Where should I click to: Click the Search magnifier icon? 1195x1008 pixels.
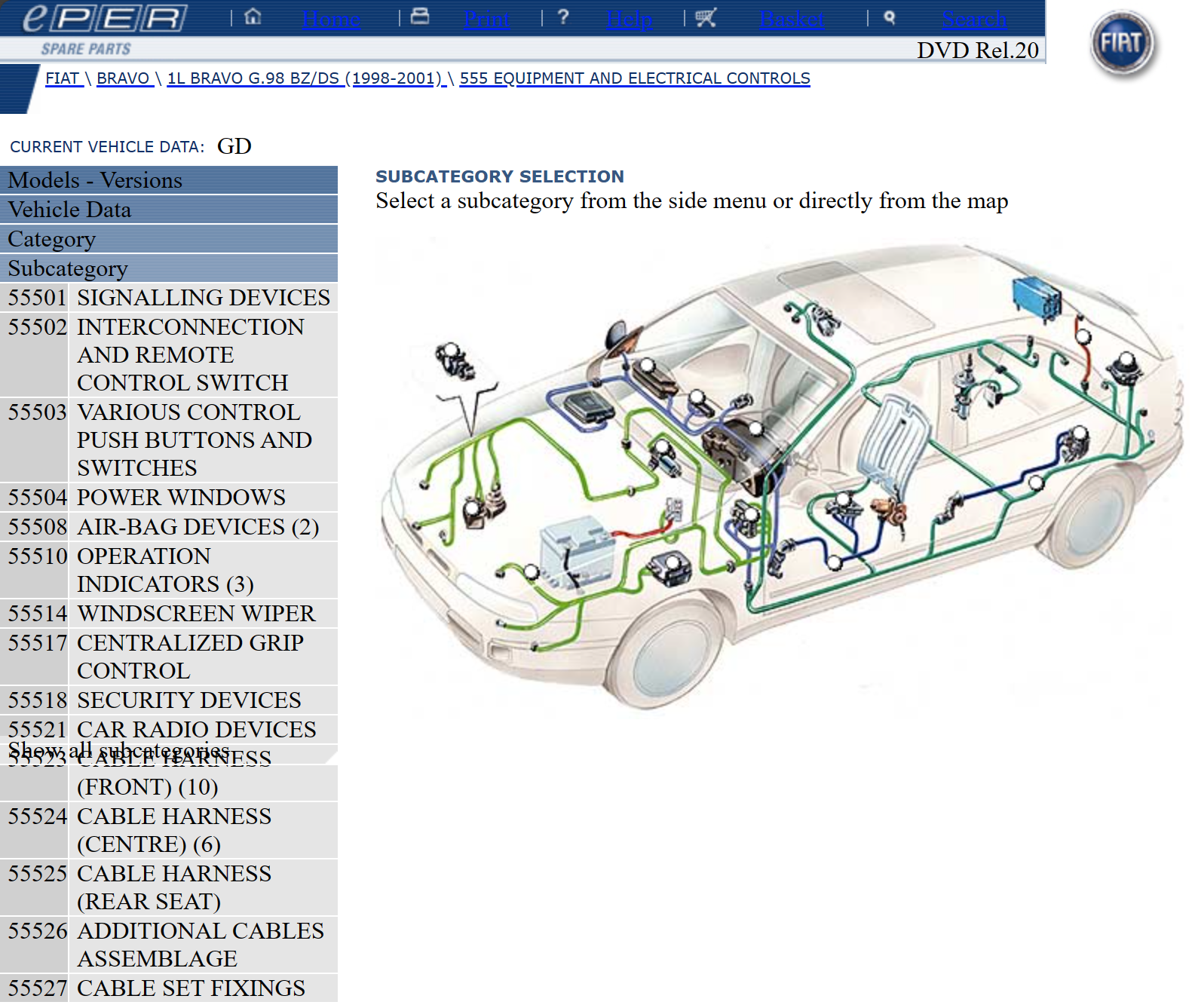coord(890,17)
